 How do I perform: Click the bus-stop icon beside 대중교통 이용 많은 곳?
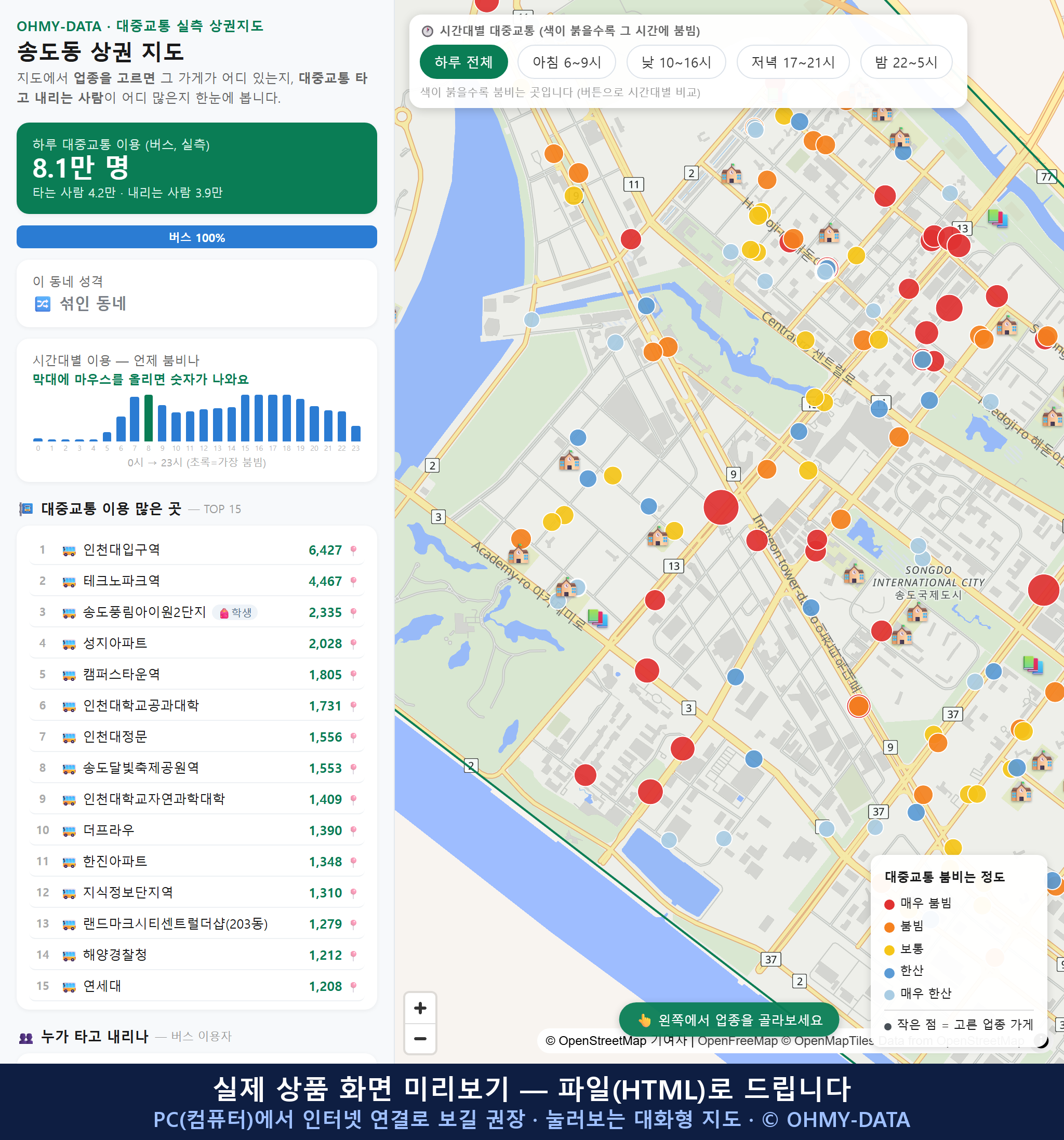point(26,508)
